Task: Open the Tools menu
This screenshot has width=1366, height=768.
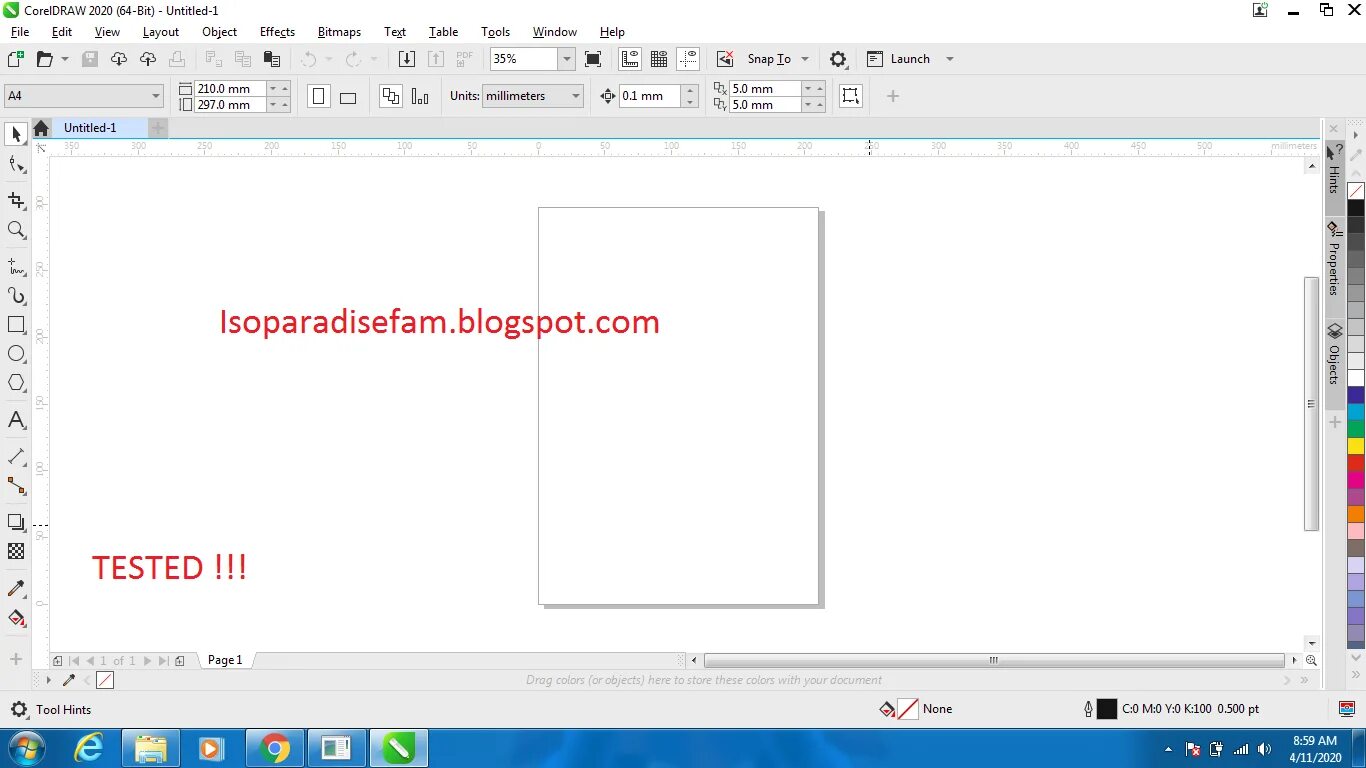Action: coord(495,32)
